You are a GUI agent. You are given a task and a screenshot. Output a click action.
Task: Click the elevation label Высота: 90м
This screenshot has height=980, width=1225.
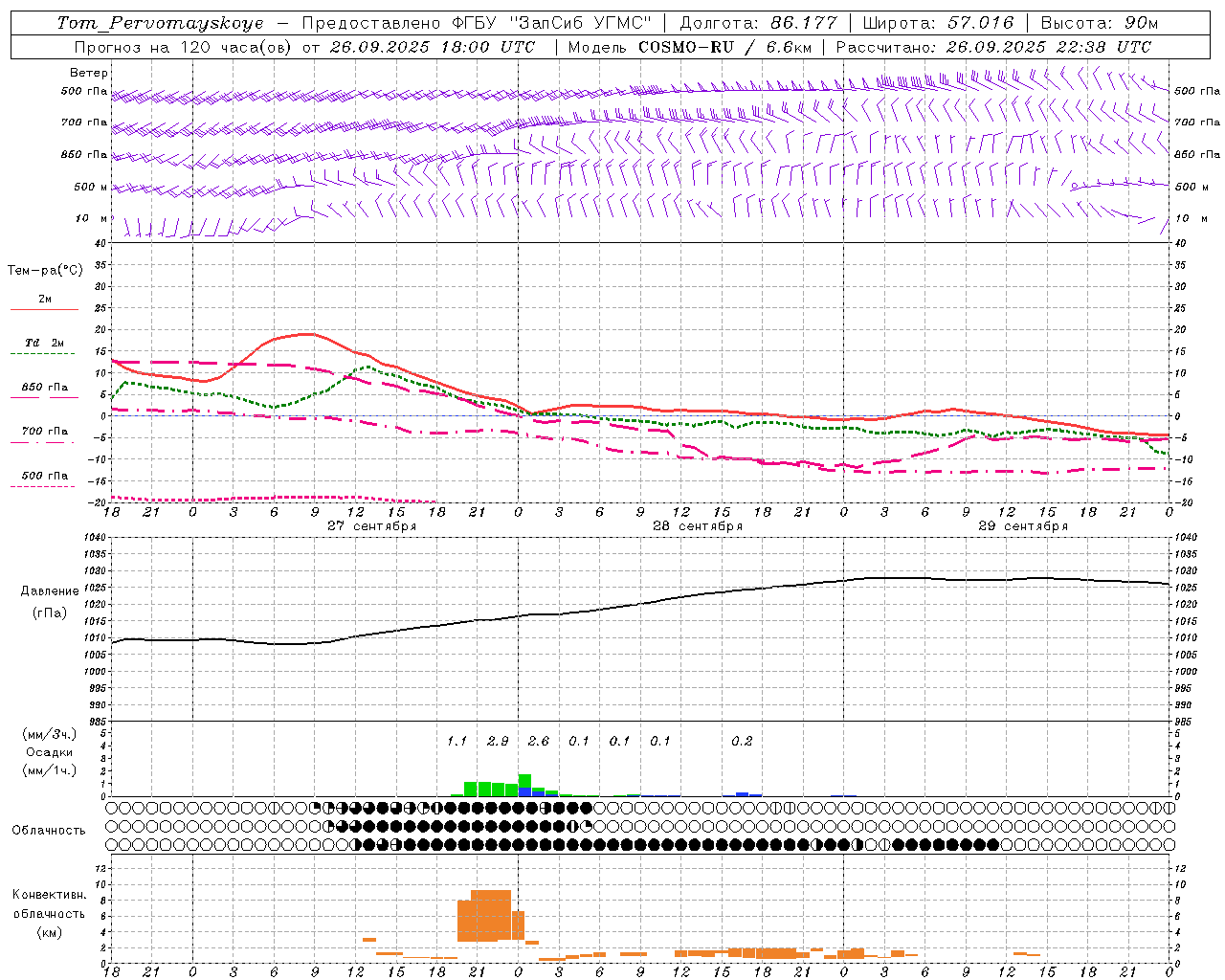tap(1100, 23)
